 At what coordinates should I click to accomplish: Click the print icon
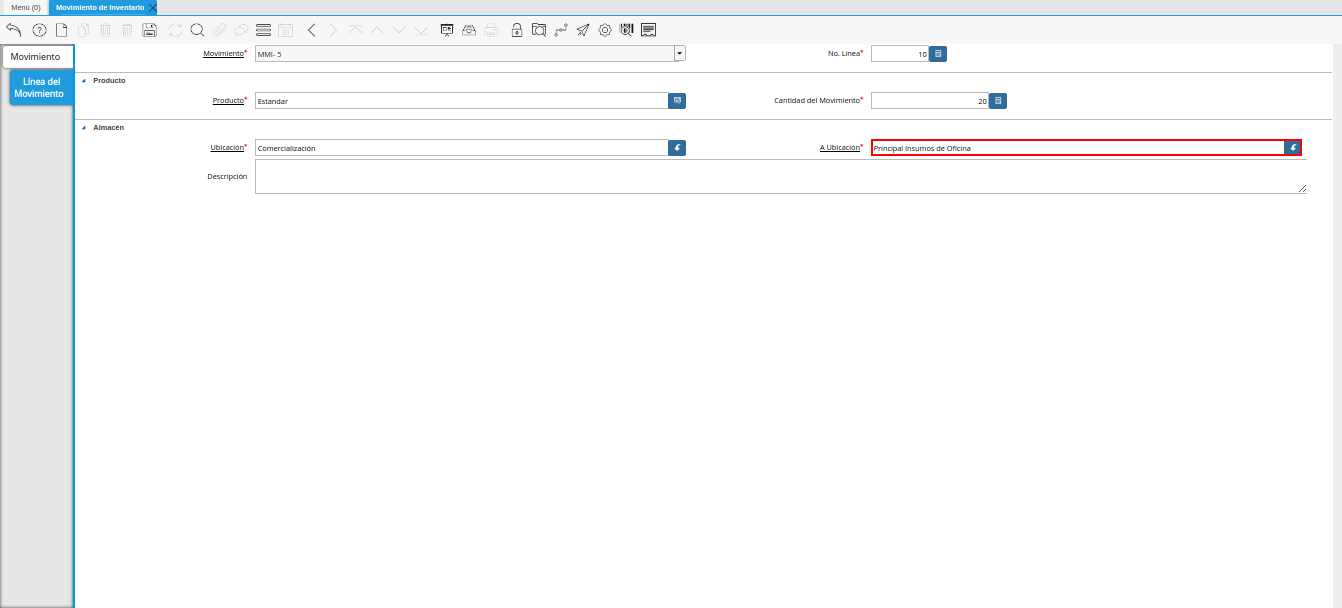[x=491, y=30]
